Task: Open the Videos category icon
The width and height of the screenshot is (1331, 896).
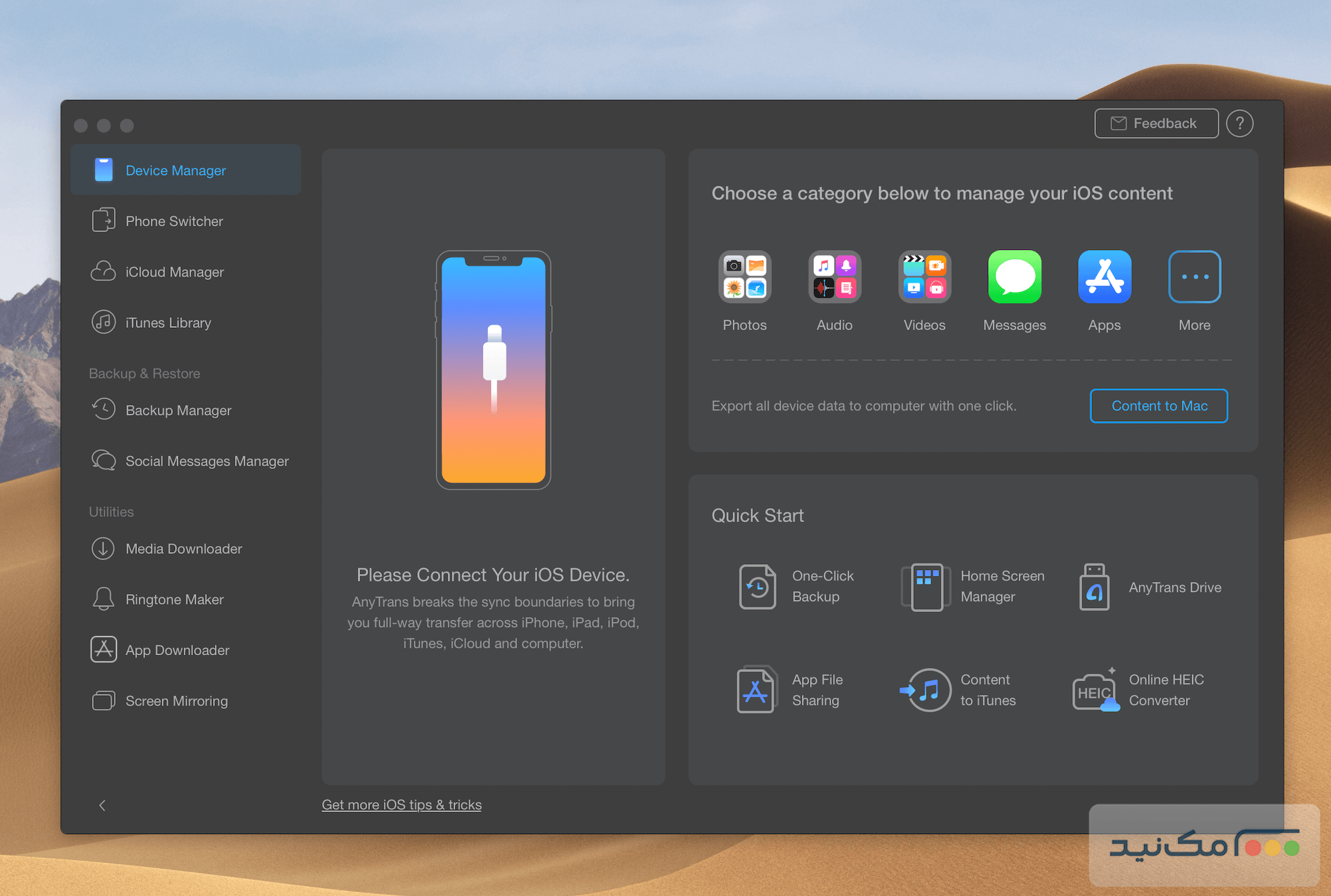Action: coord(924,277)
